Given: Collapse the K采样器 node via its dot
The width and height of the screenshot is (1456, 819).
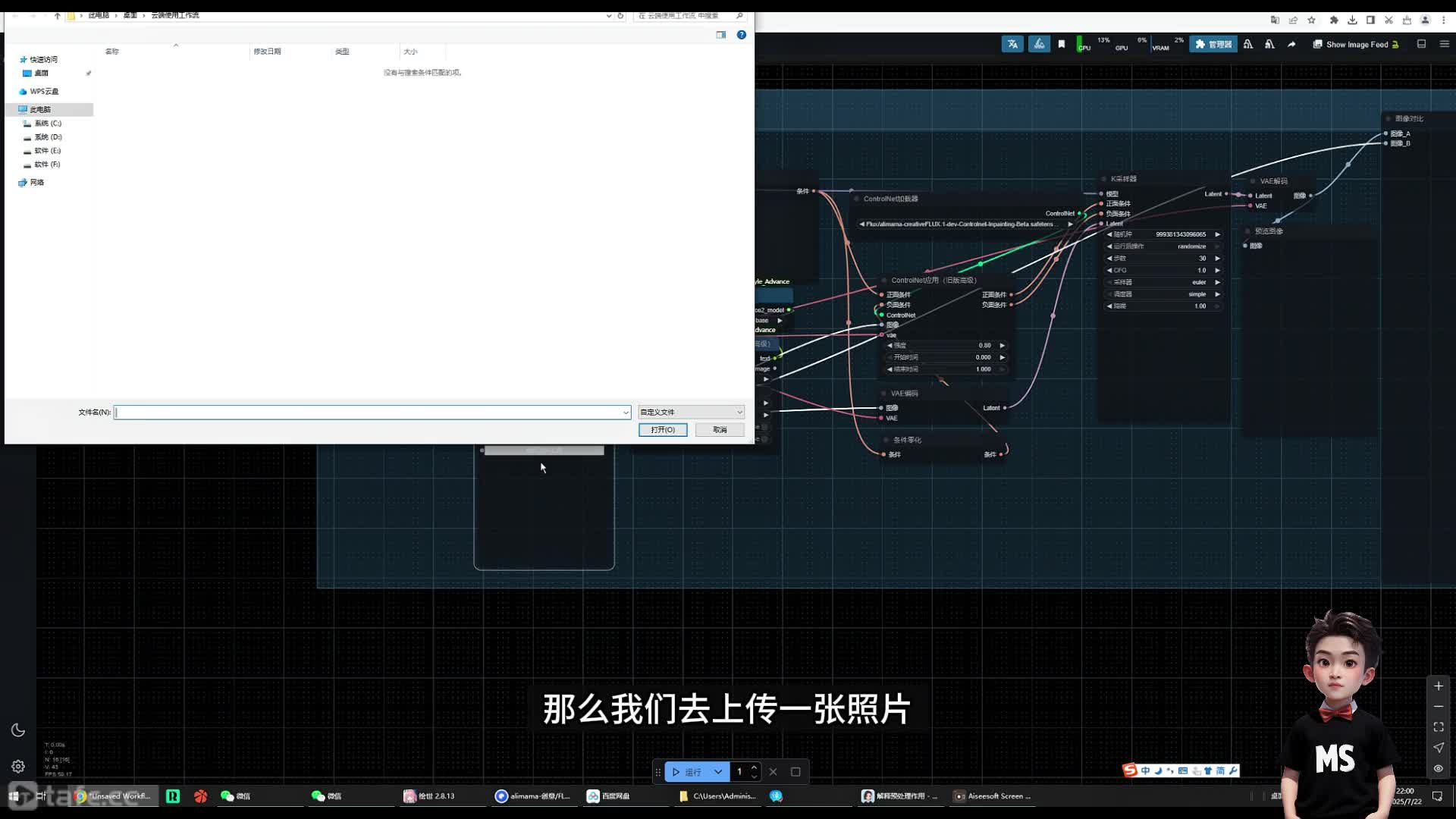Looking at the screenshot, I should pyautogui.click(x=1104, y=180).
